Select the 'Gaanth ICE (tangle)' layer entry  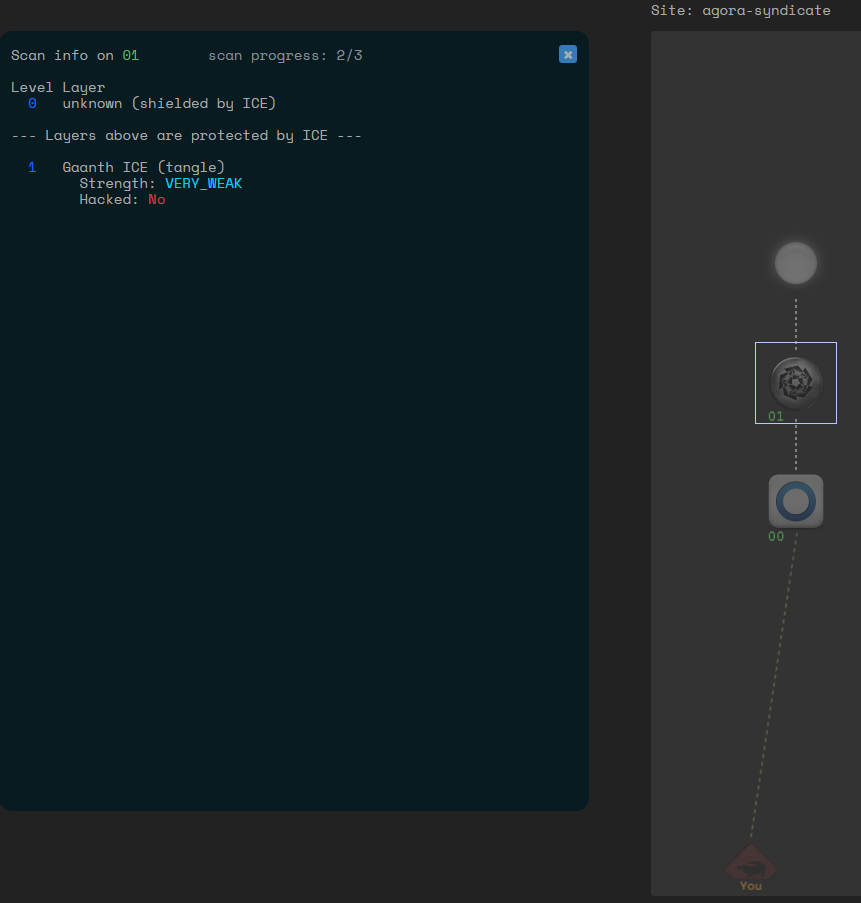pyautogui.click(x=143, y=168)
